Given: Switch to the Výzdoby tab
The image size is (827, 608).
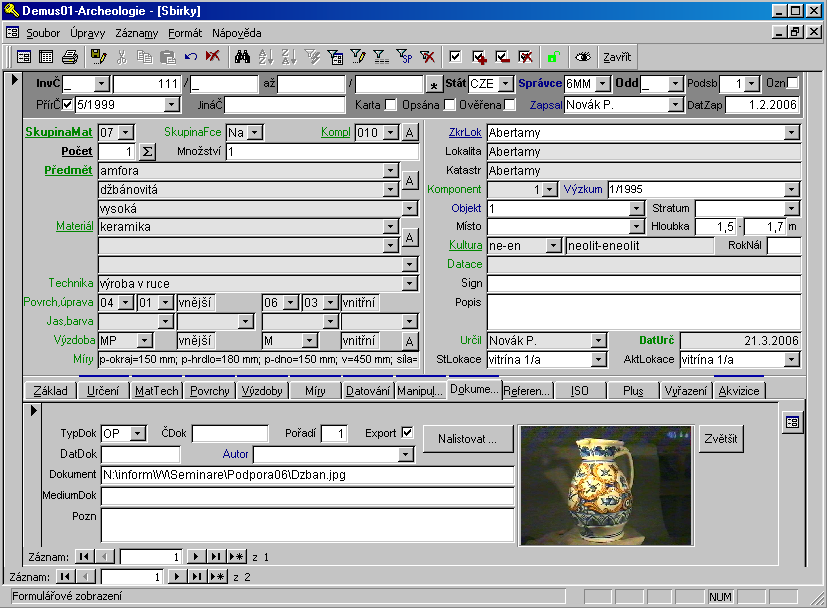Looking at the screenshot, I should click(x=262, y=391).
